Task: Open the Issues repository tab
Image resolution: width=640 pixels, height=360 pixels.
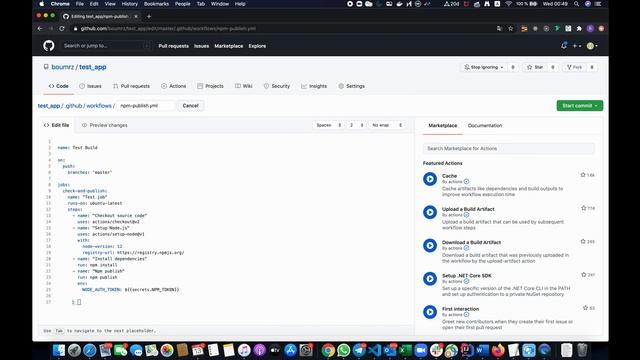Action: coord(90,86)
